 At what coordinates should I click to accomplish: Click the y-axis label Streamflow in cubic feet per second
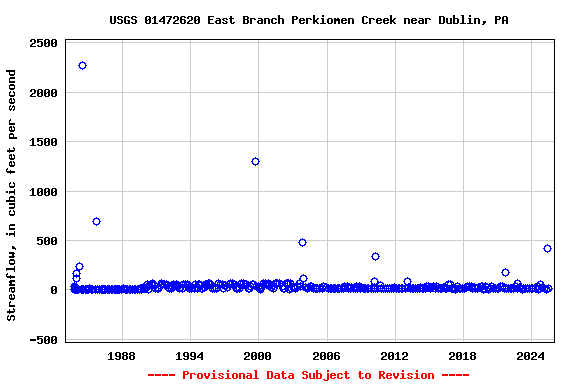click(11, 195)
